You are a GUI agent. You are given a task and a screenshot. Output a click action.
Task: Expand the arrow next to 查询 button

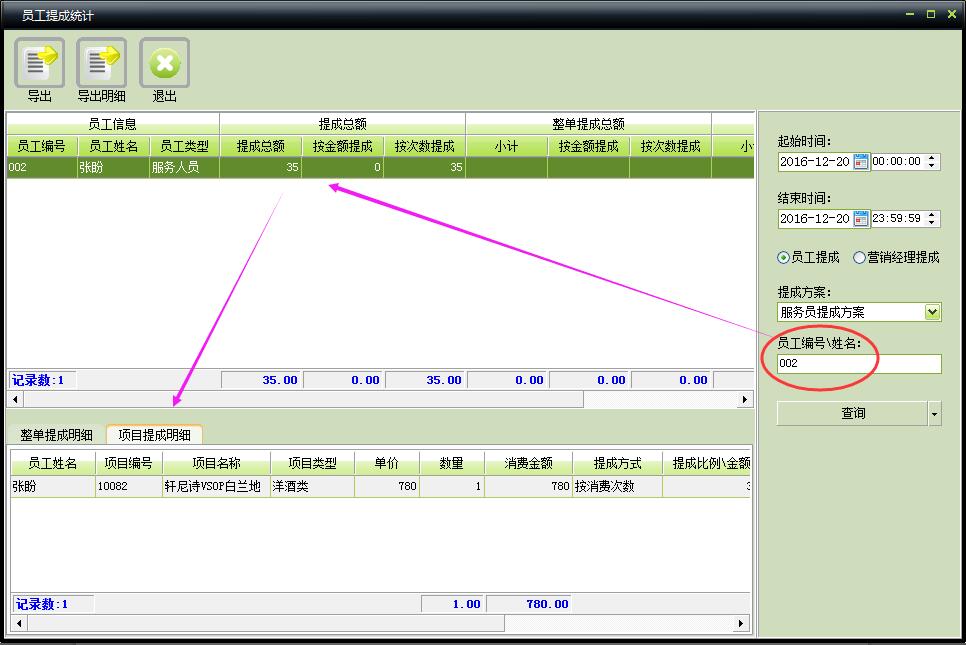[x=935, y=414]
